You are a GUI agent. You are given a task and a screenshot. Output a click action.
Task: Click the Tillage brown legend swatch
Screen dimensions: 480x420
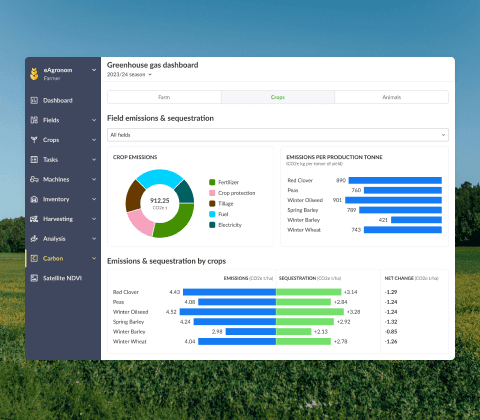pos(212,204)
